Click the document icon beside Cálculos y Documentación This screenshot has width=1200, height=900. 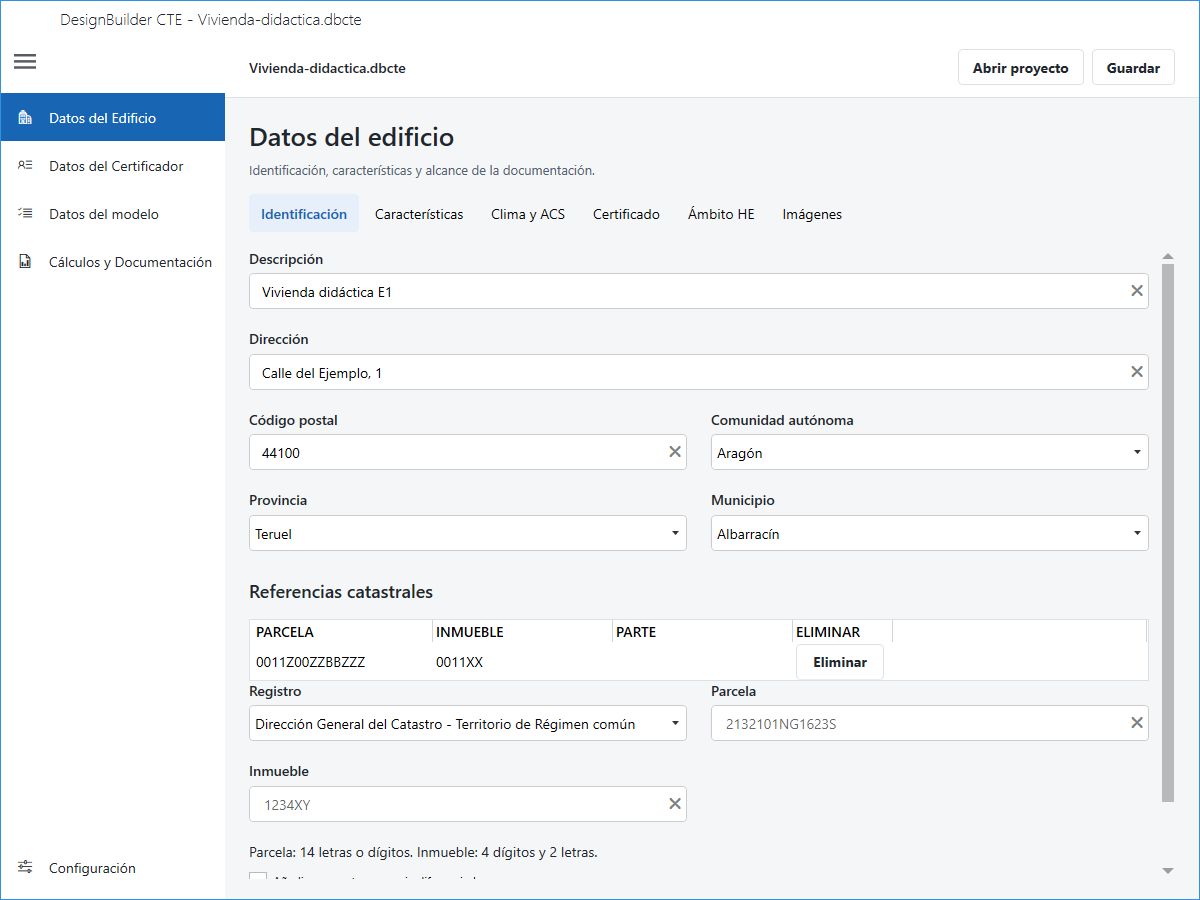point(26,262)
